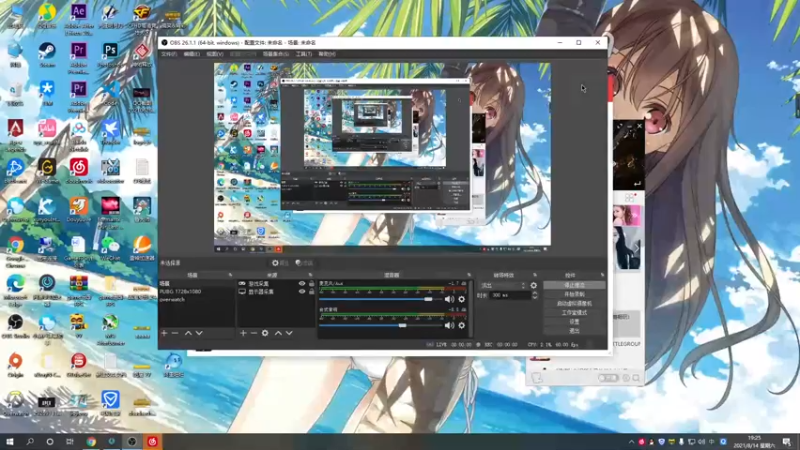
Task: Open Overwatch desktop shortcut
Action: tap(15, 403)
